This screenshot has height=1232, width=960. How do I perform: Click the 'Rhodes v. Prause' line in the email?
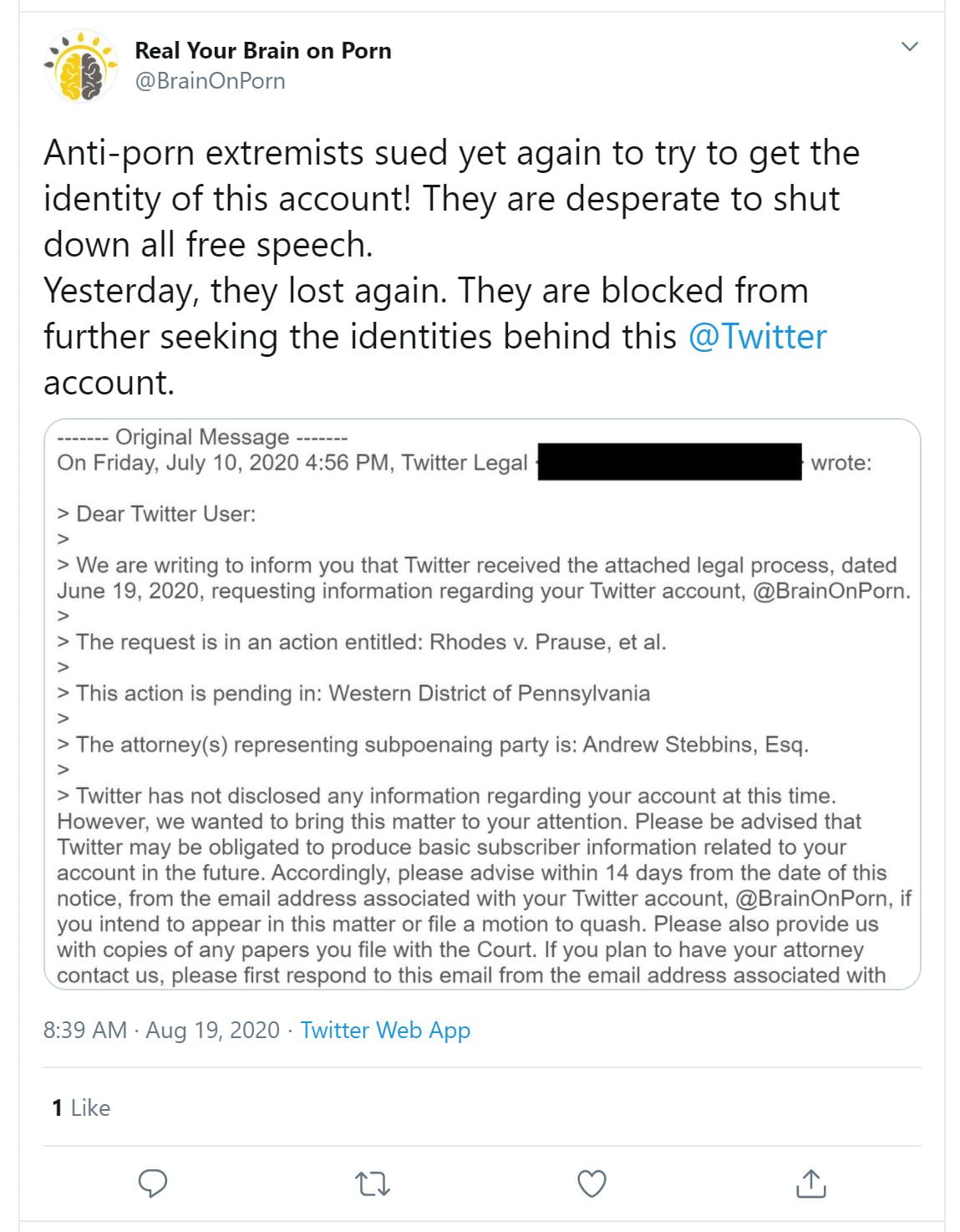point(371,643)
